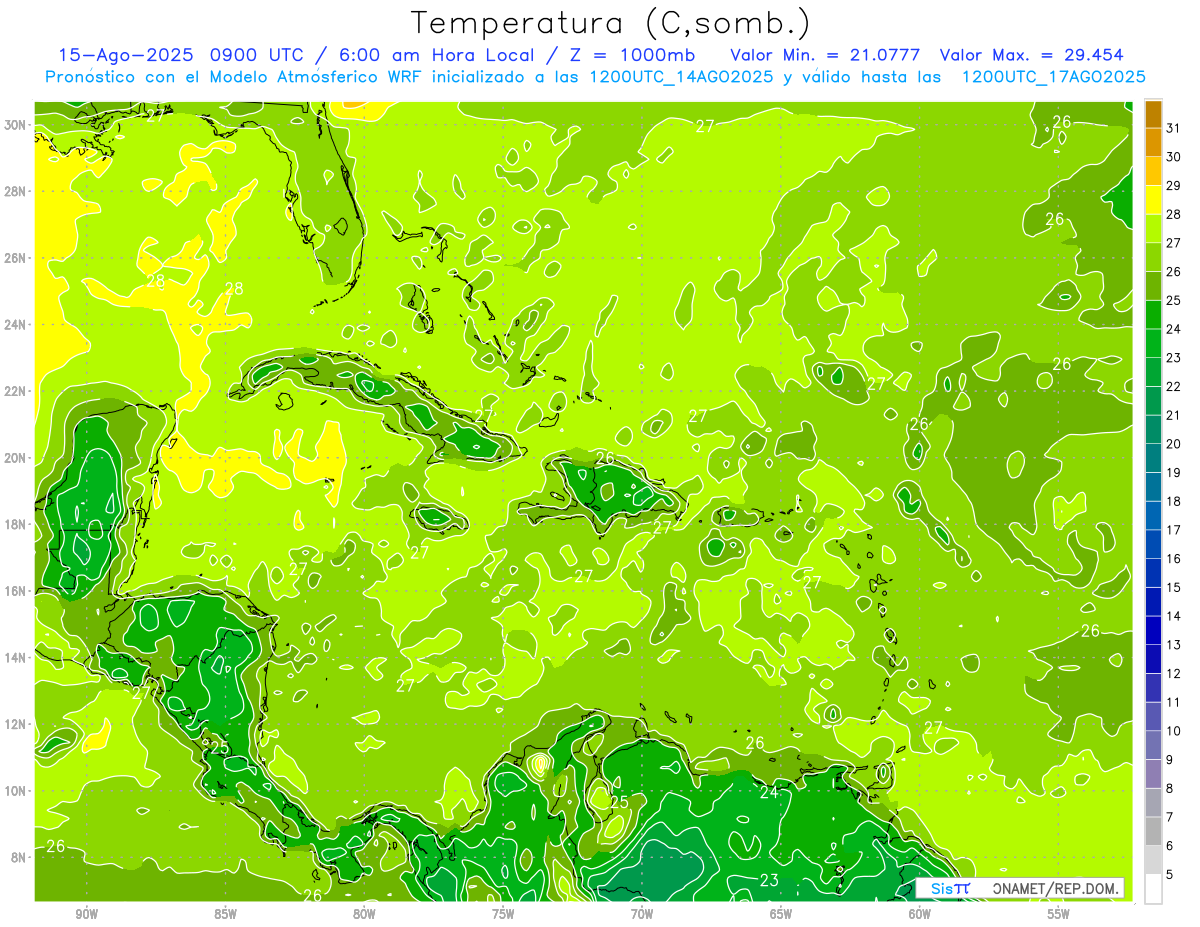Click the gray color band between 6 and 7
The width and height of the screenshot is (1200, 927).
pyautogui.click(x=1153, y=831)
